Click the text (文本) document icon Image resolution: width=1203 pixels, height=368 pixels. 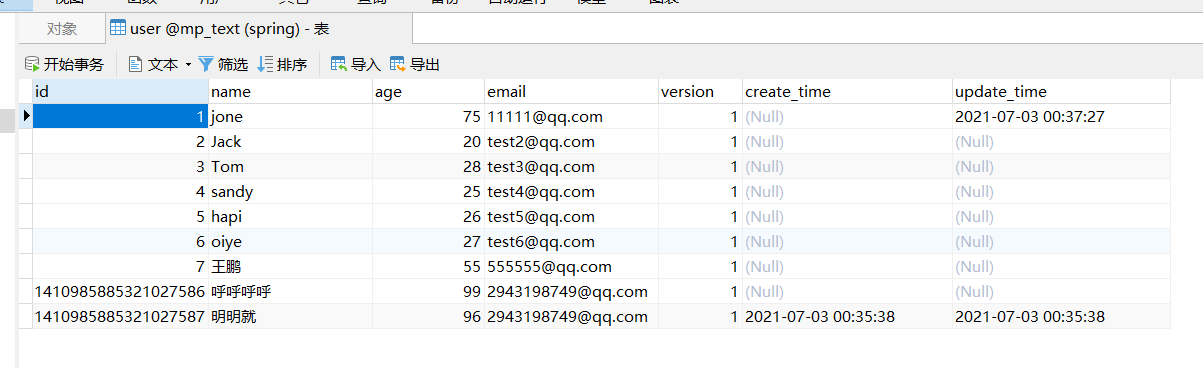136,64
